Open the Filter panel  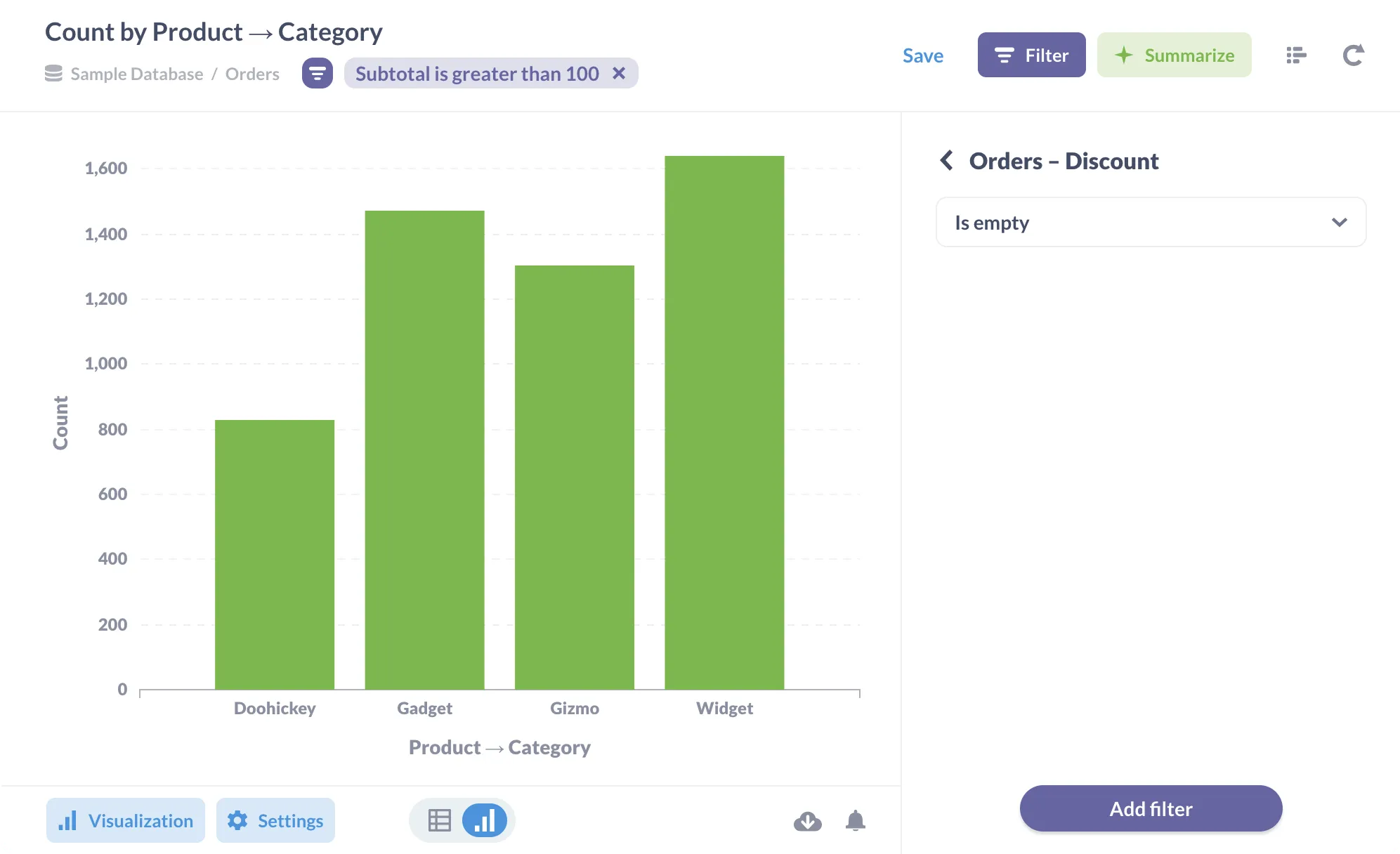(1031, 55)
